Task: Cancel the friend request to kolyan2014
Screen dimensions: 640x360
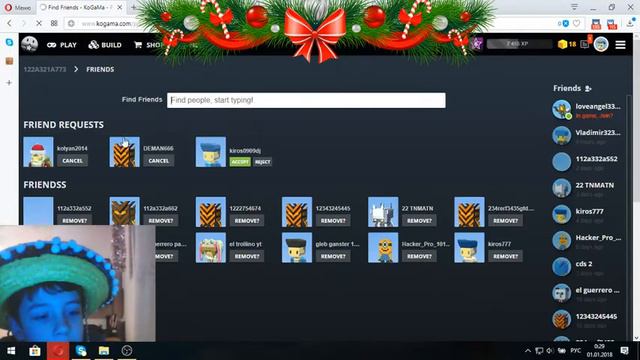Action: [x=72, y=161]
